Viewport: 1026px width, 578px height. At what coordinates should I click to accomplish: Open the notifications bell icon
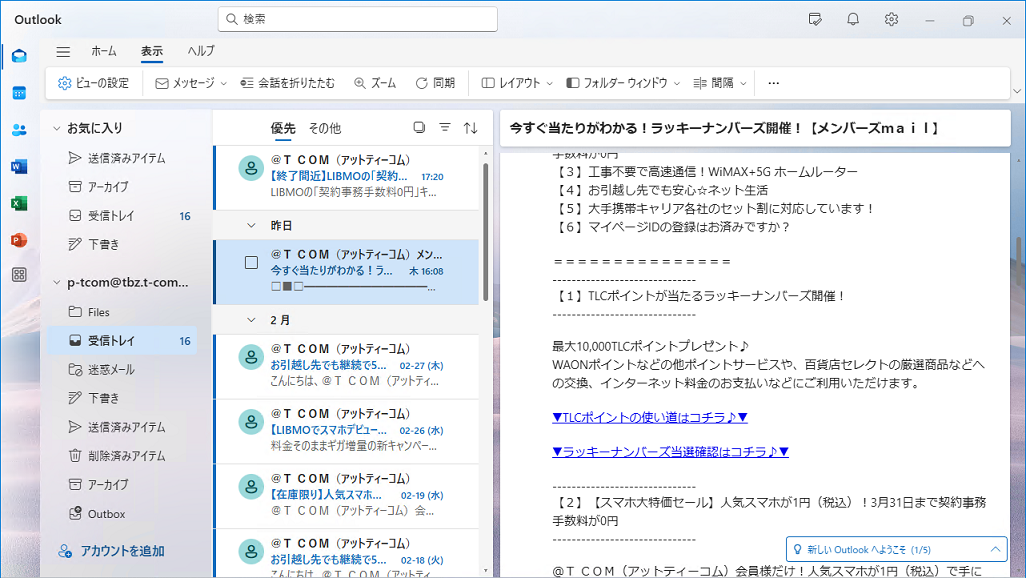click(853, 19)
